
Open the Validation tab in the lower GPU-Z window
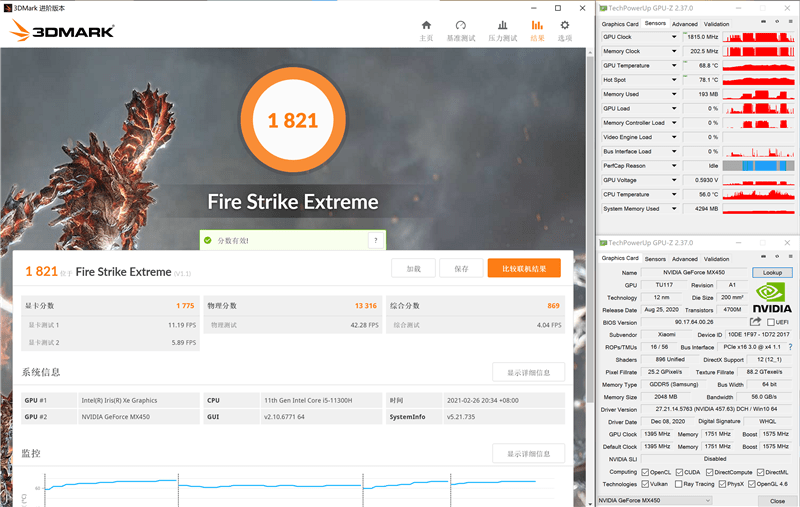point(716,259)
